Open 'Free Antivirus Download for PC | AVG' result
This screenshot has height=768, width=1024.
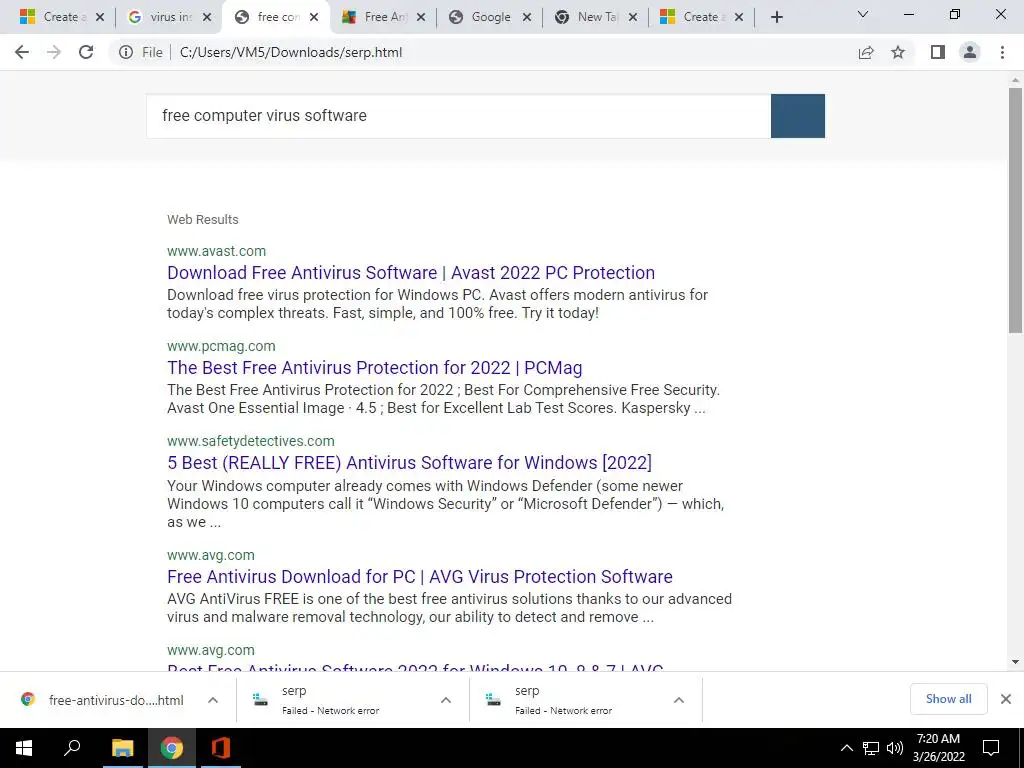click(x=420, y=577)
